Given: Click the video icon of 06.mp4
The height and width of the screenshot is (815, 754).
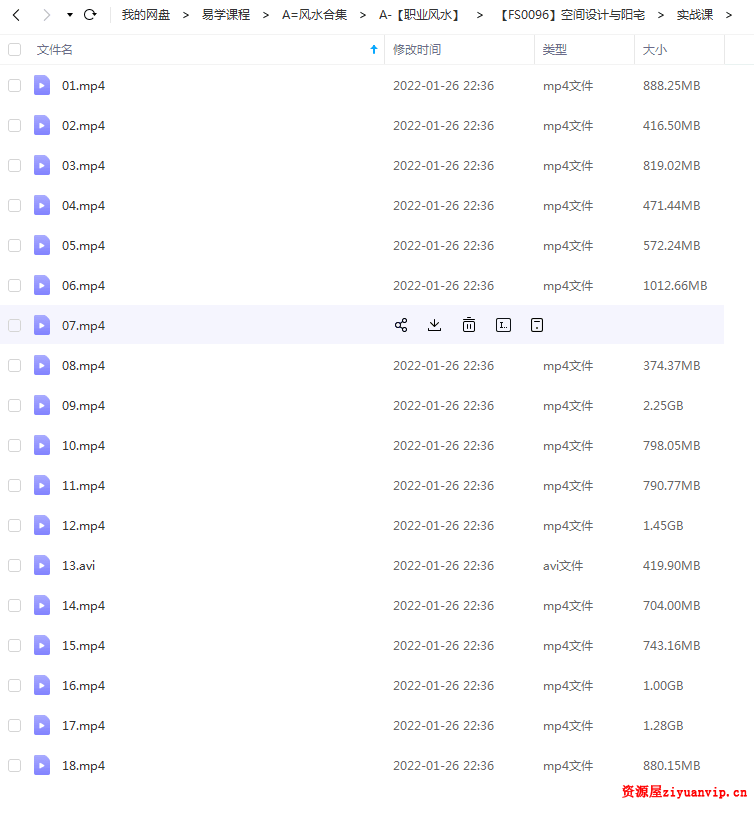Looking at the screenshot, I should pyautogui.click(x=42, y=285).
